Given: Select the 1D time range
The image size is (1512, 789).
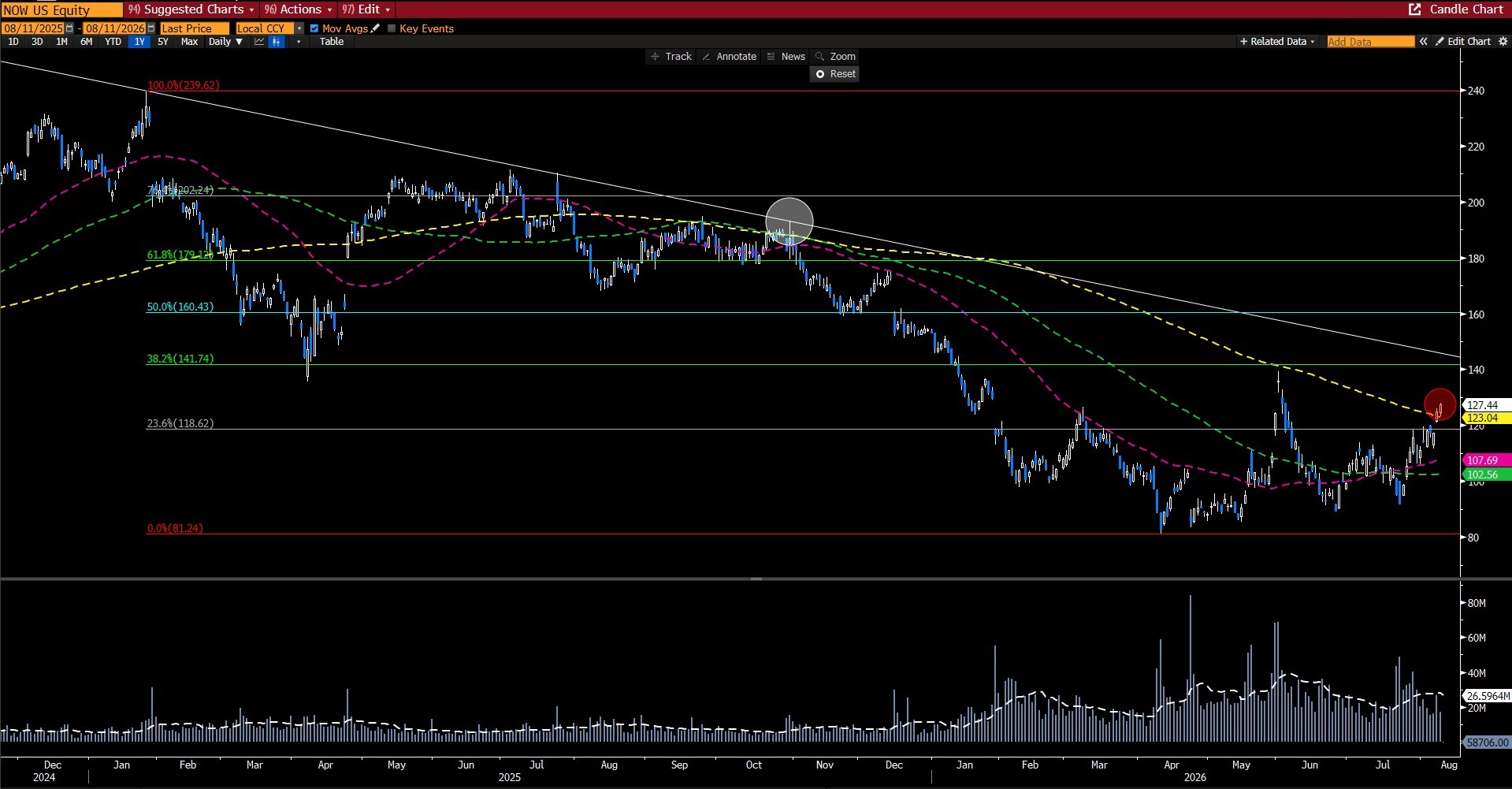Looking at the screenshot, I should point(13,42).
